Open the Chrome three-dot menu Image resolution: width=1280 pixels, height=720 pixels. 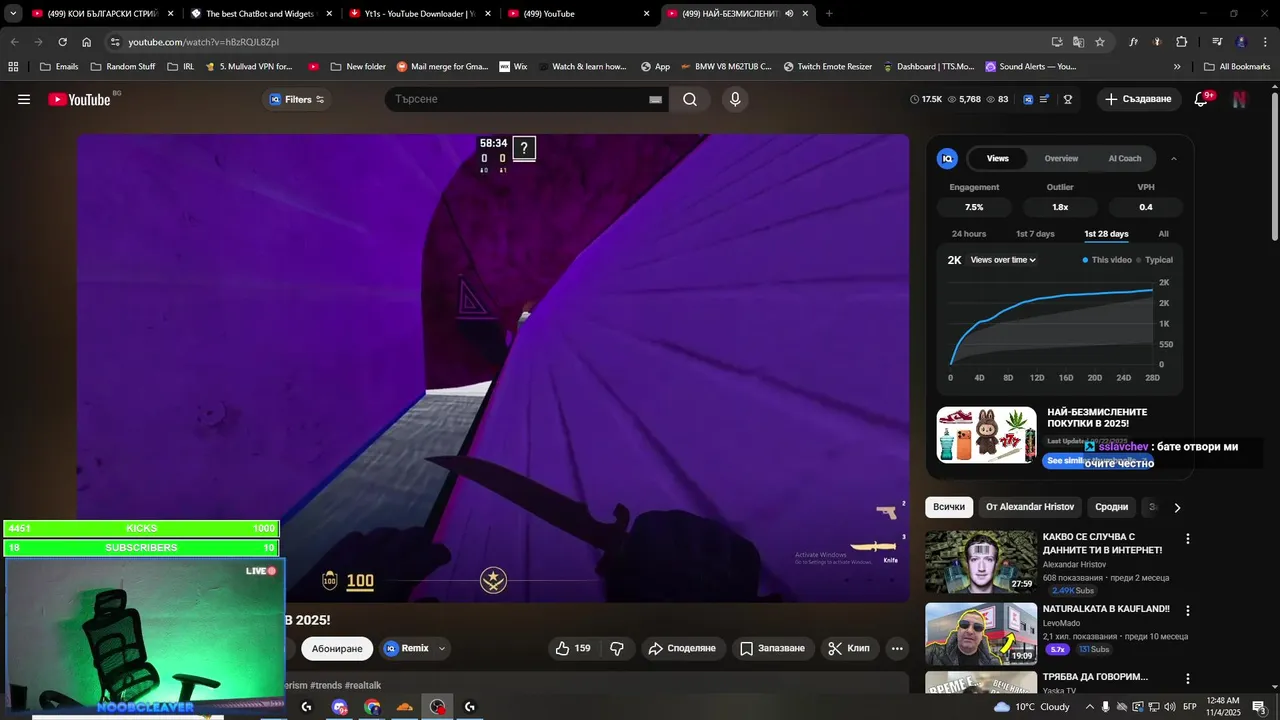(x=1264, y=42)
